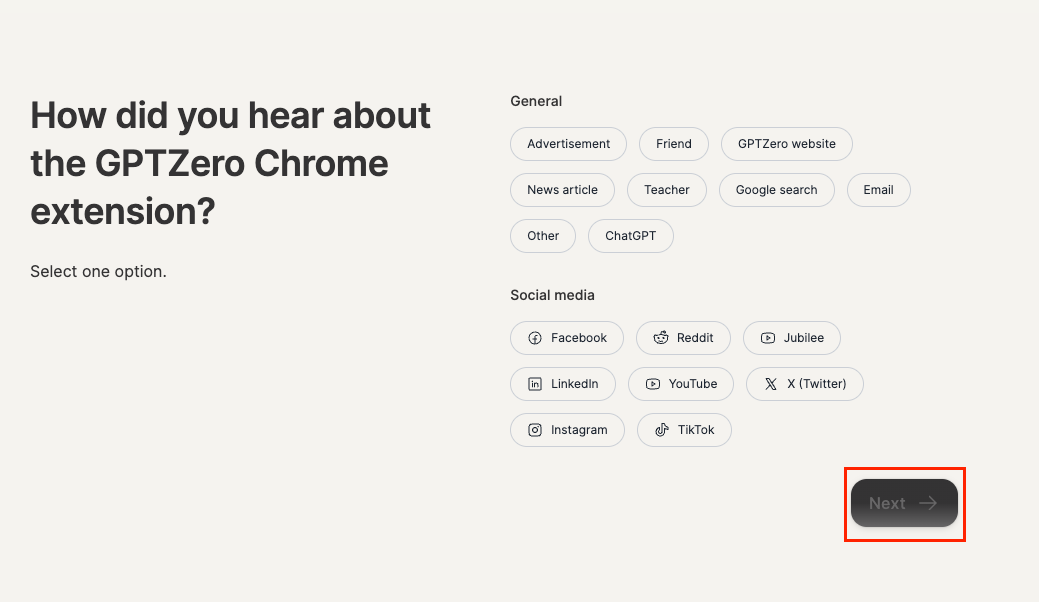Pick the News article chip

(562, 190)
